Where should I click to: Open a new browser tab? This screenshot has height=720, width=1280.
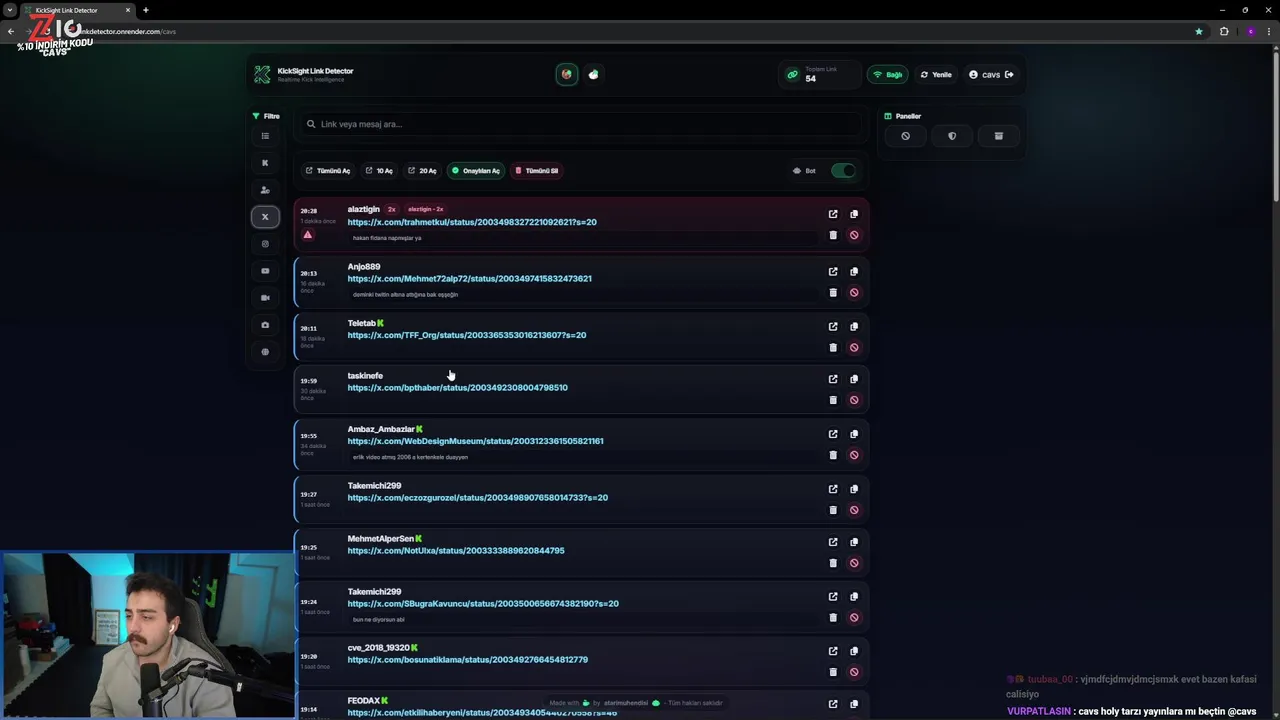(x=145, y=10)
